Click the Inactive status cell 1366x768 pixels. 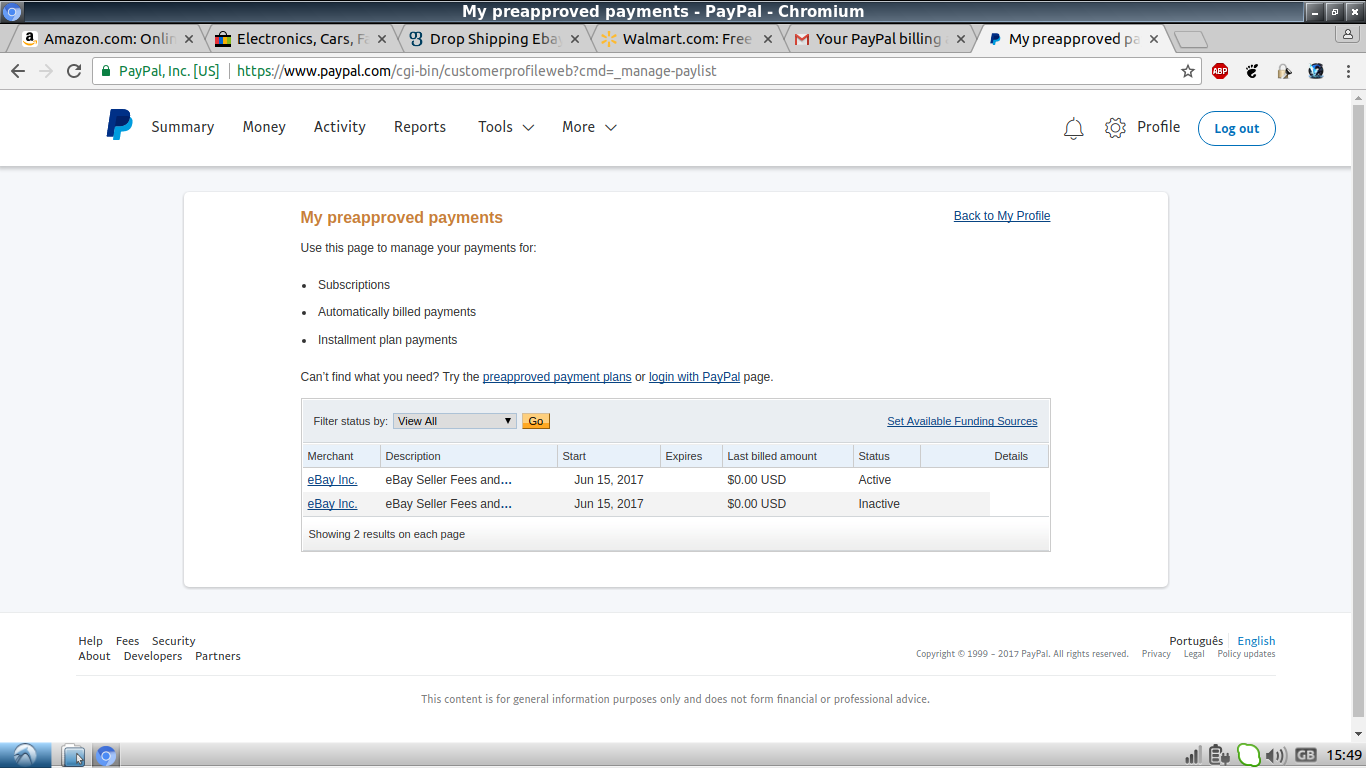879,504
